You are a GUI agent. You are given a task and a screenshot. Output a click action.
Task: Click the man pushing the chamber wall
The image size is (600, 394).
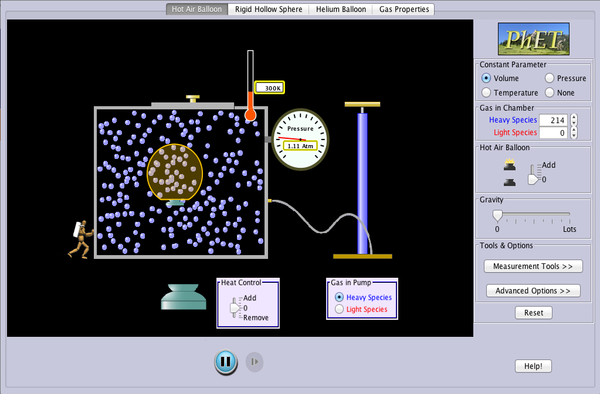click(x=81, y=239)
